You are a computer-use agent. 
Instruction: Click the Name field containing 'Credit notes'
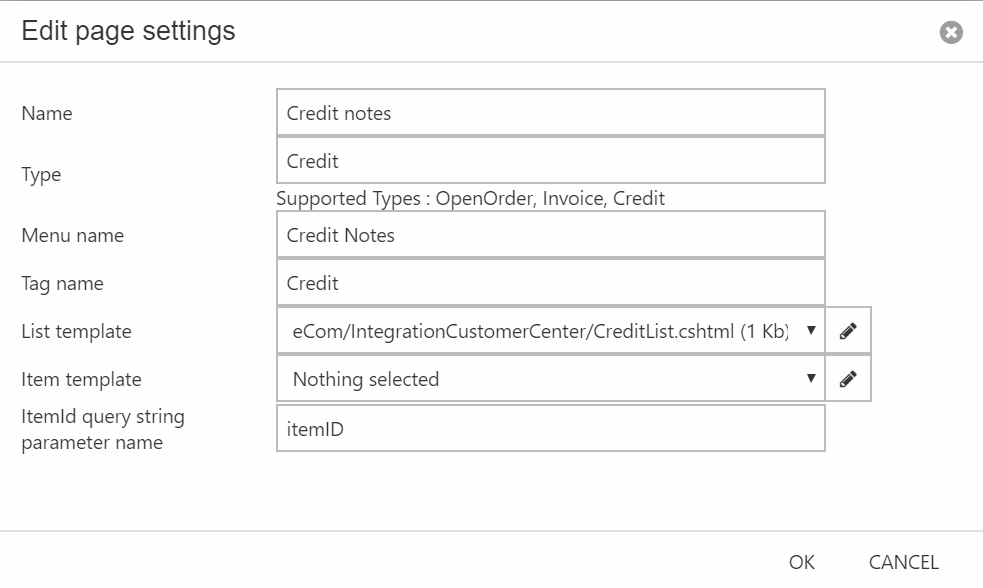551,113
